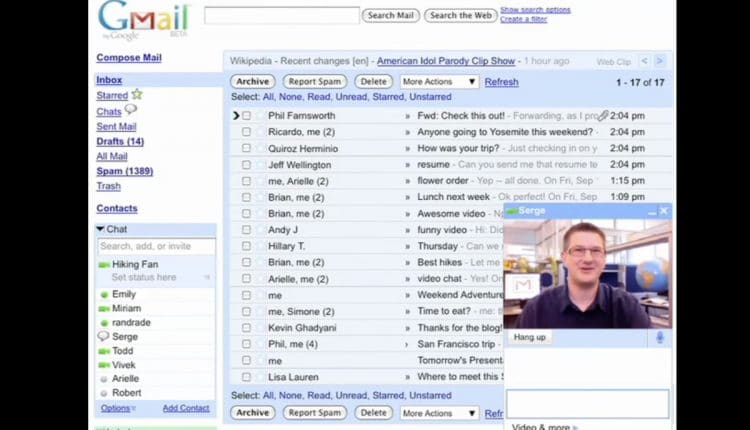Collapse the Chat section triangle
Image resolution: width=750 pixels, height=430 pixels.
click(x=100, y=229)
